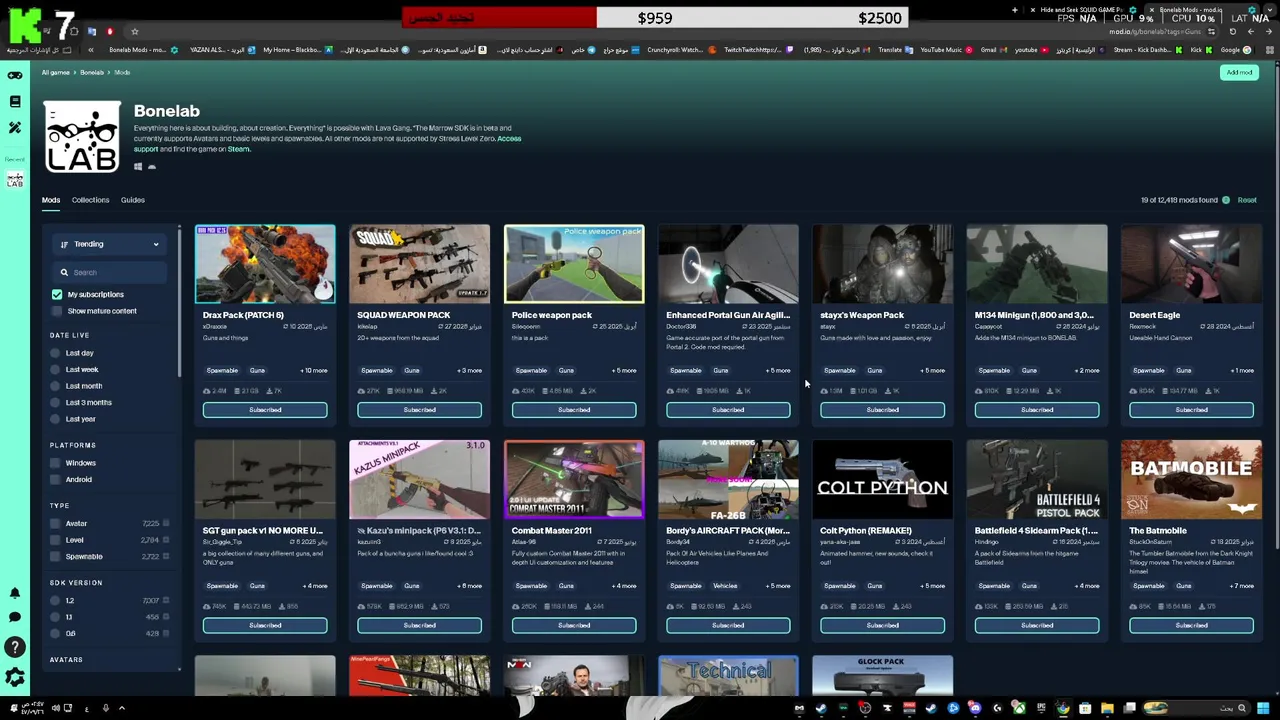Switch to the Collections tab
The image size is (1280, 720).
tap(90, 200)
